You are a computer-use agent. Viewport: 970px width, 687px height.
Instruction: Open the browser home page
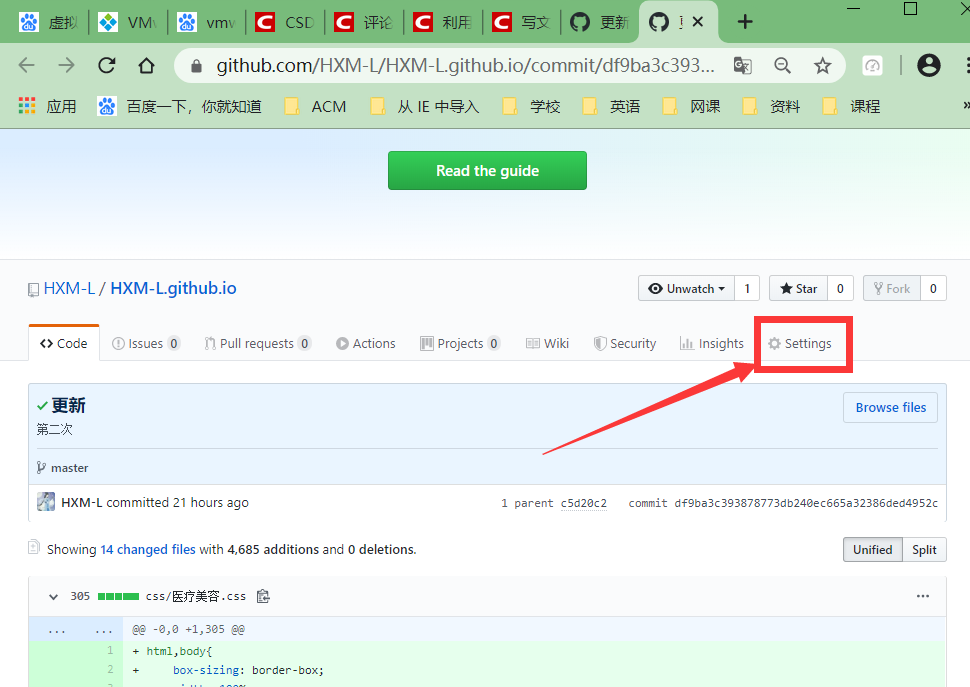(x=147, y=65)
